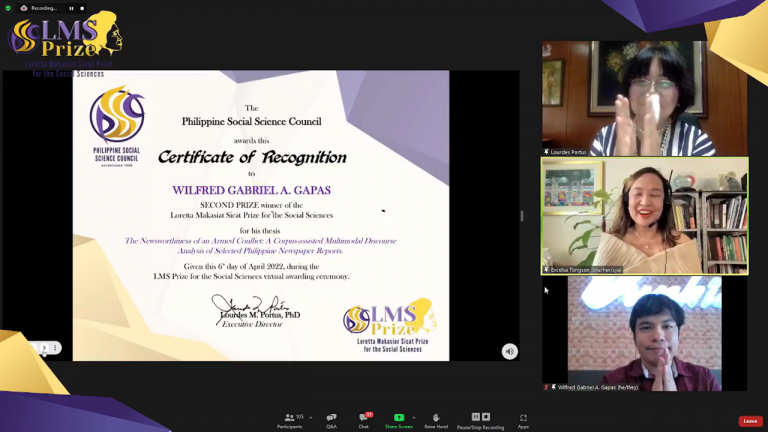
Task: Expand the Participants options arrow
Action: pyautogui.click(x=311, y=418)
